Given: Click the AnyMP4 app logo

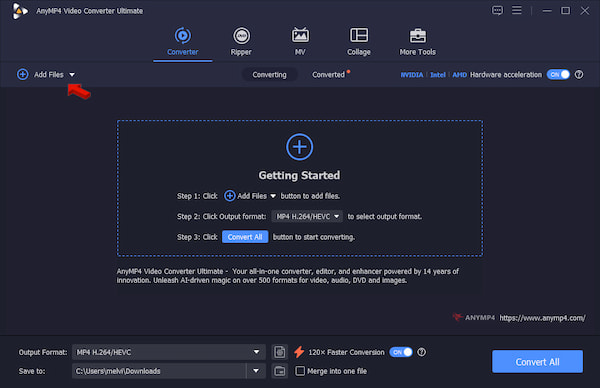Looking at the screenshot, I should pos(20,11).
